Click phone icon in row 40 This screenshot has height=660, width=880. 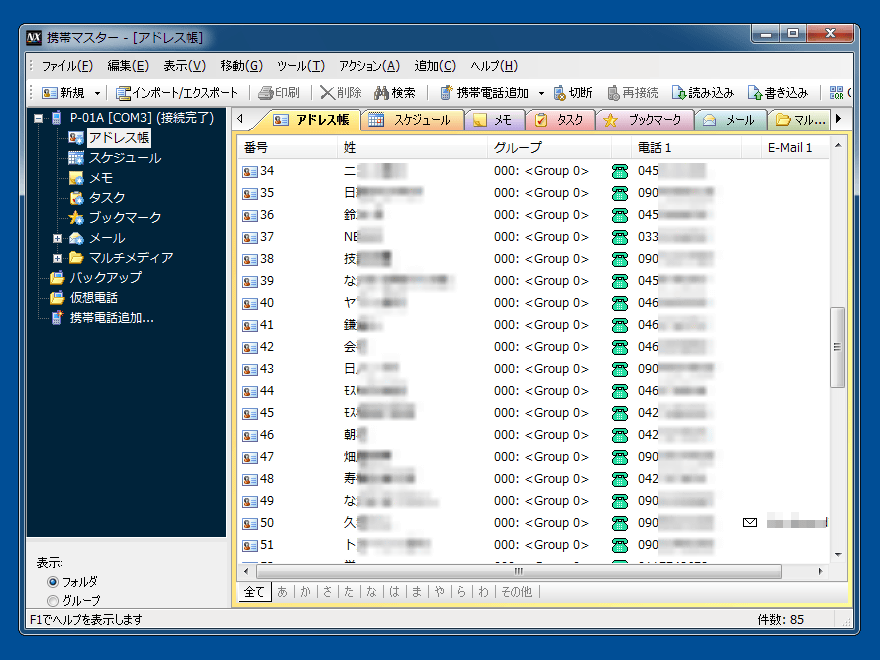coord(620,304)
